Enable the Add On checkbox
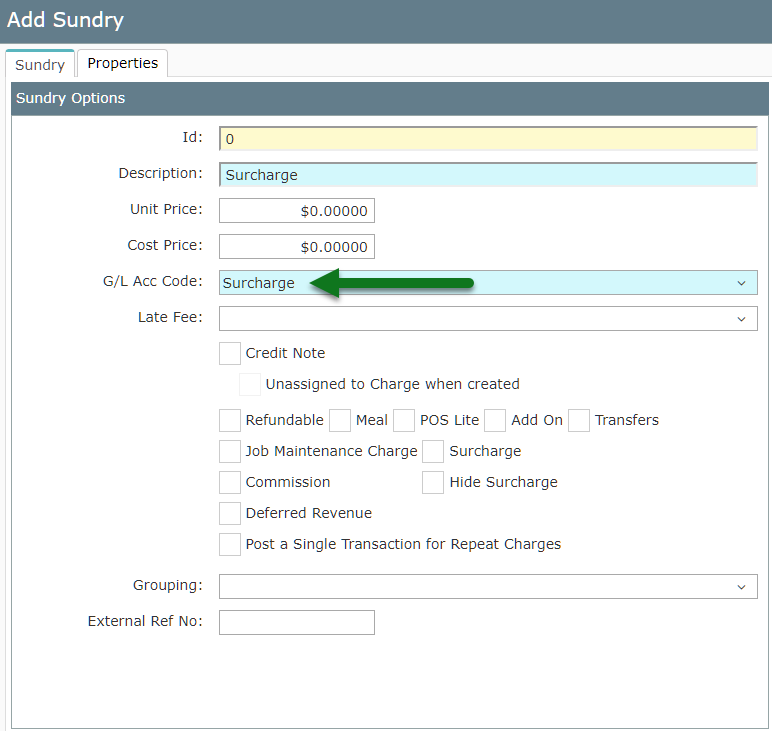The image size is (772, 731). tap(495, 420)
